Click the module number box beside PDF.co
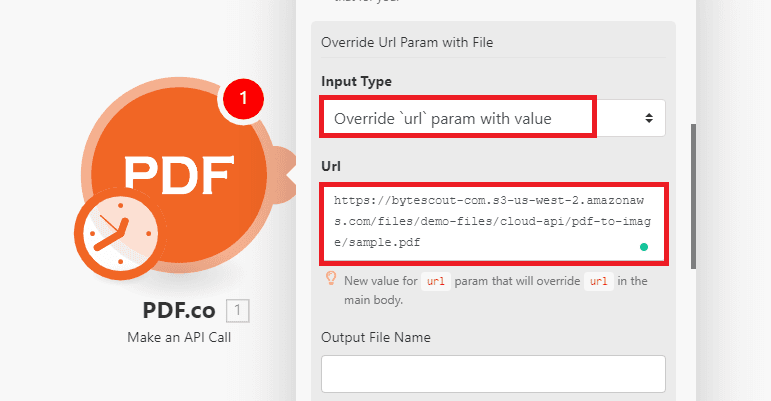 pyautogui.click(x=238, y=311)
